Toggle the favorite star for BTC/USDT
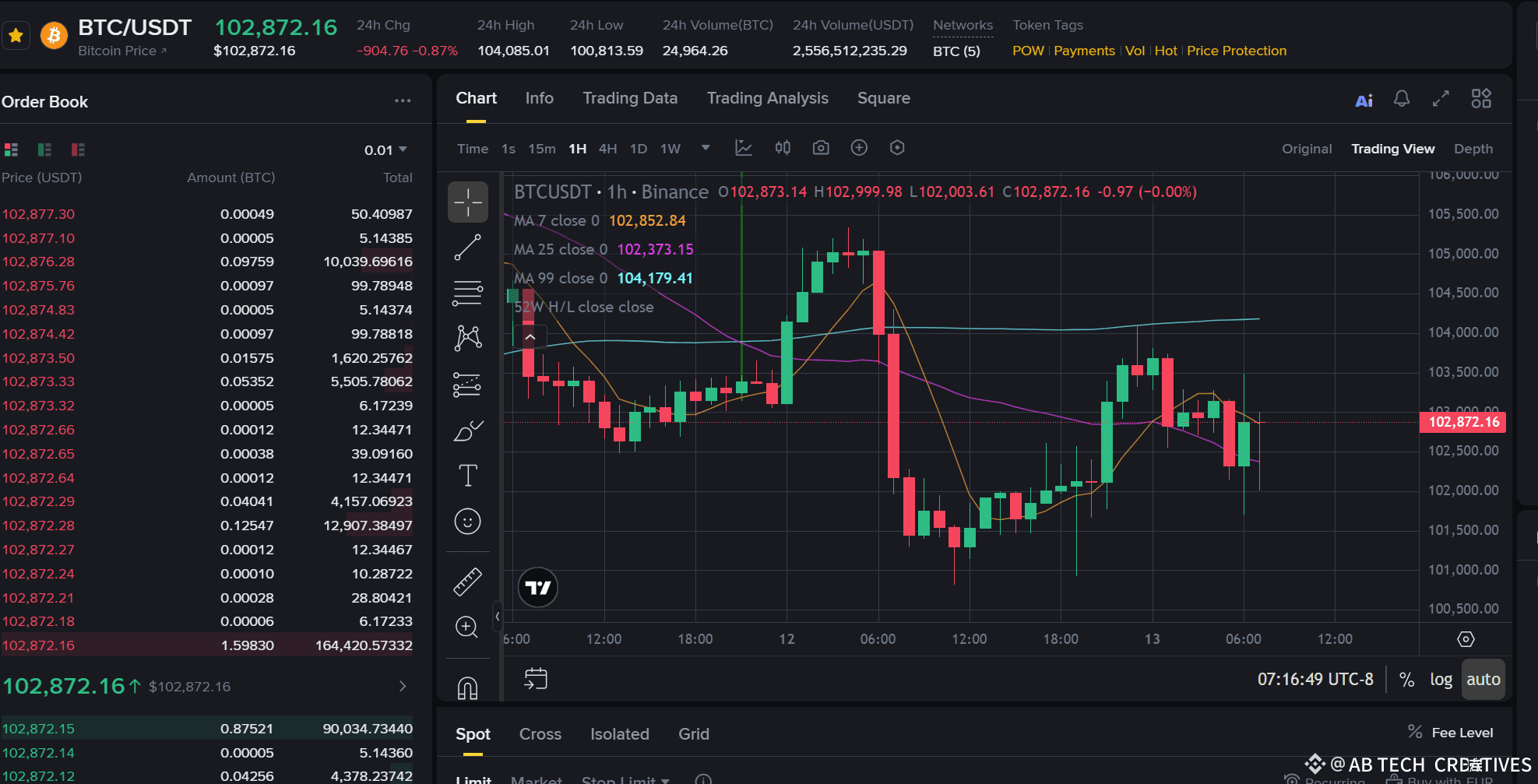 (x=16, y=36)
